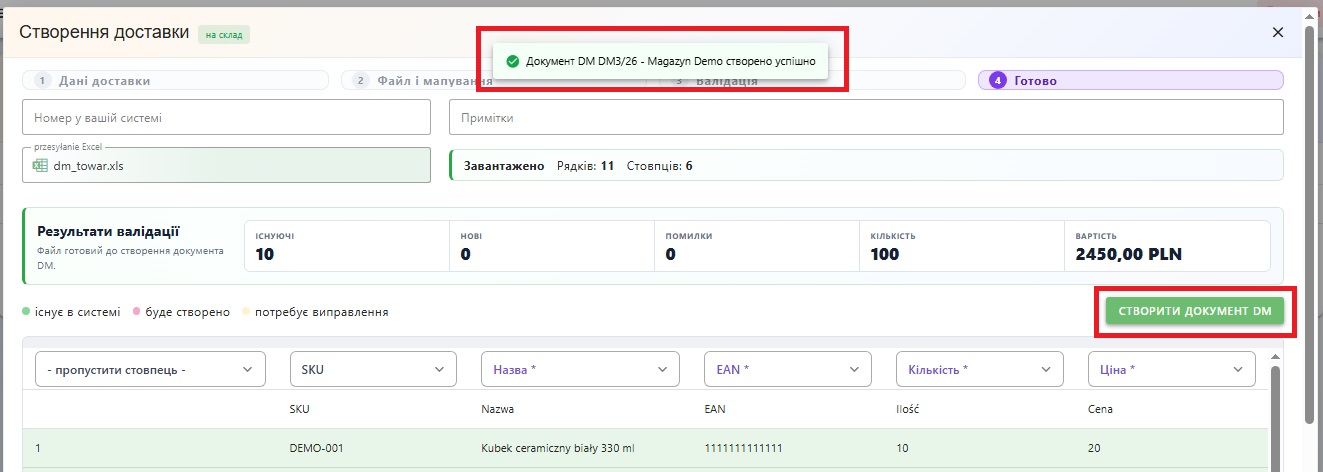Click the Ilość header cell

(908, 409)
